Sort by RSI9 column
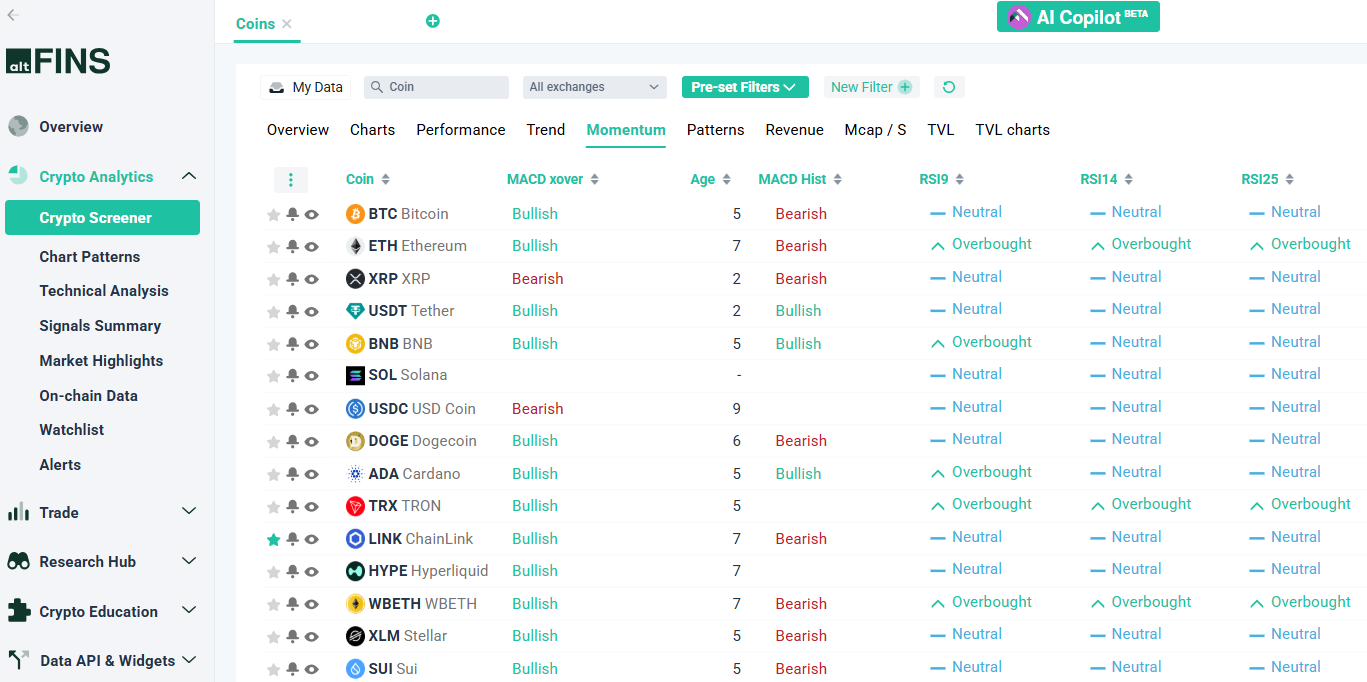 click(x=942, y=179)
